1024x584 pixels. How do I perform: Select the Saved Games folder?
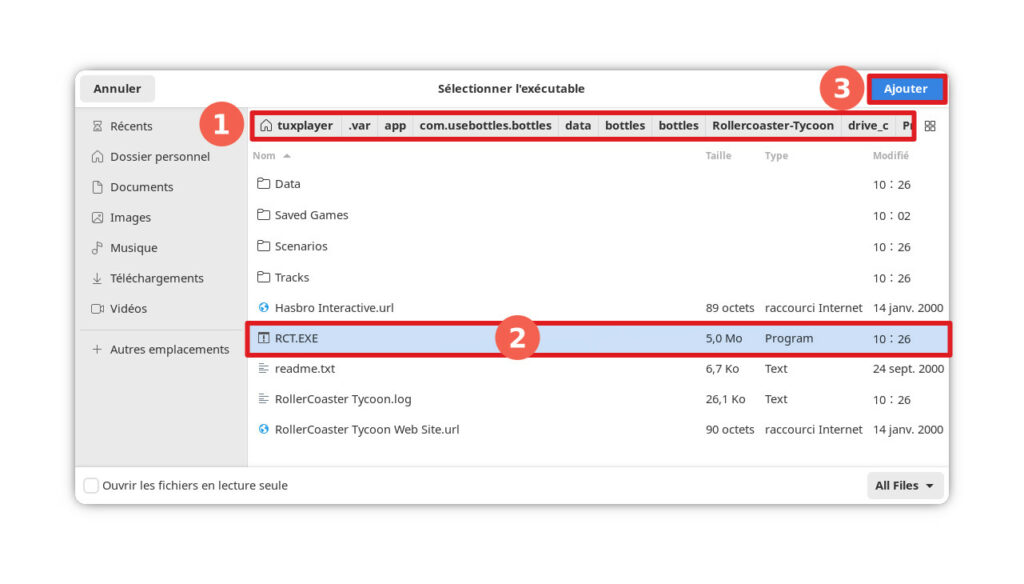click(x=311, y=215)
